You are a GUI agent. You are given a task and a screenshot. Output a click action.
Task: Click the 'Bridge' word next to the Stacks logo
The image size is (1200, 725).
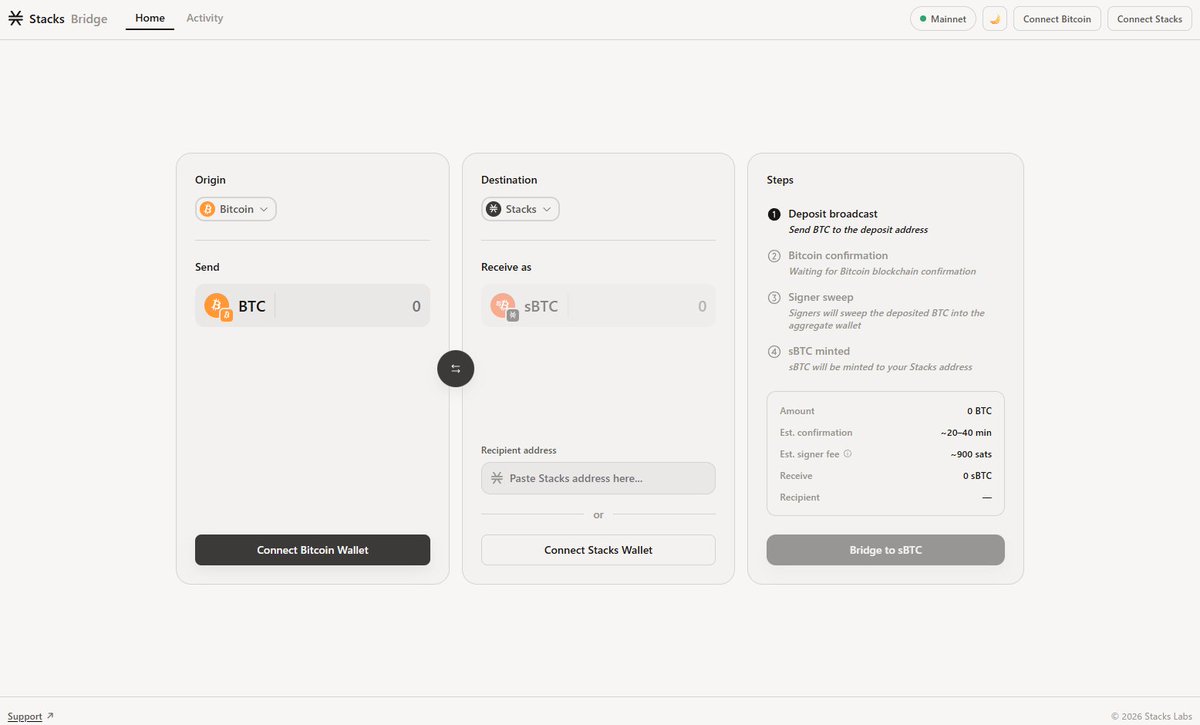89,19
